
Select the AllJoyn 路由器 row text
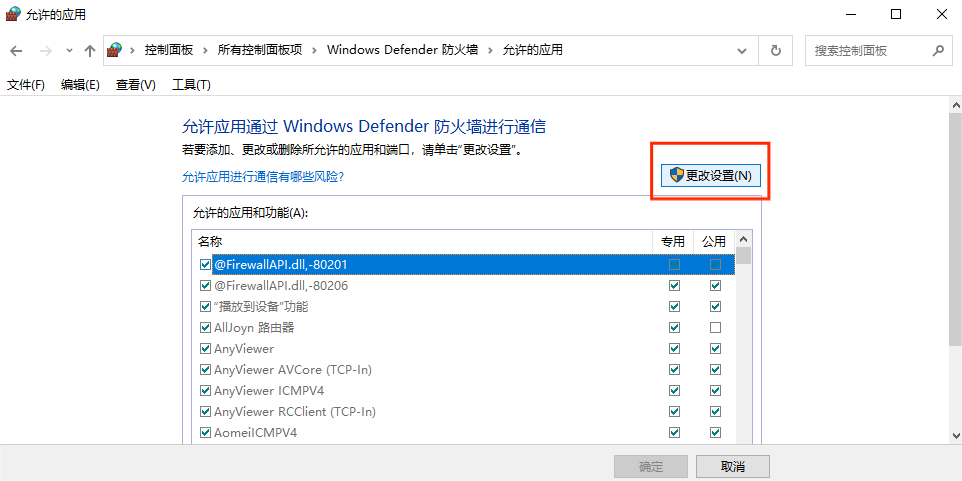pos(254,328)
